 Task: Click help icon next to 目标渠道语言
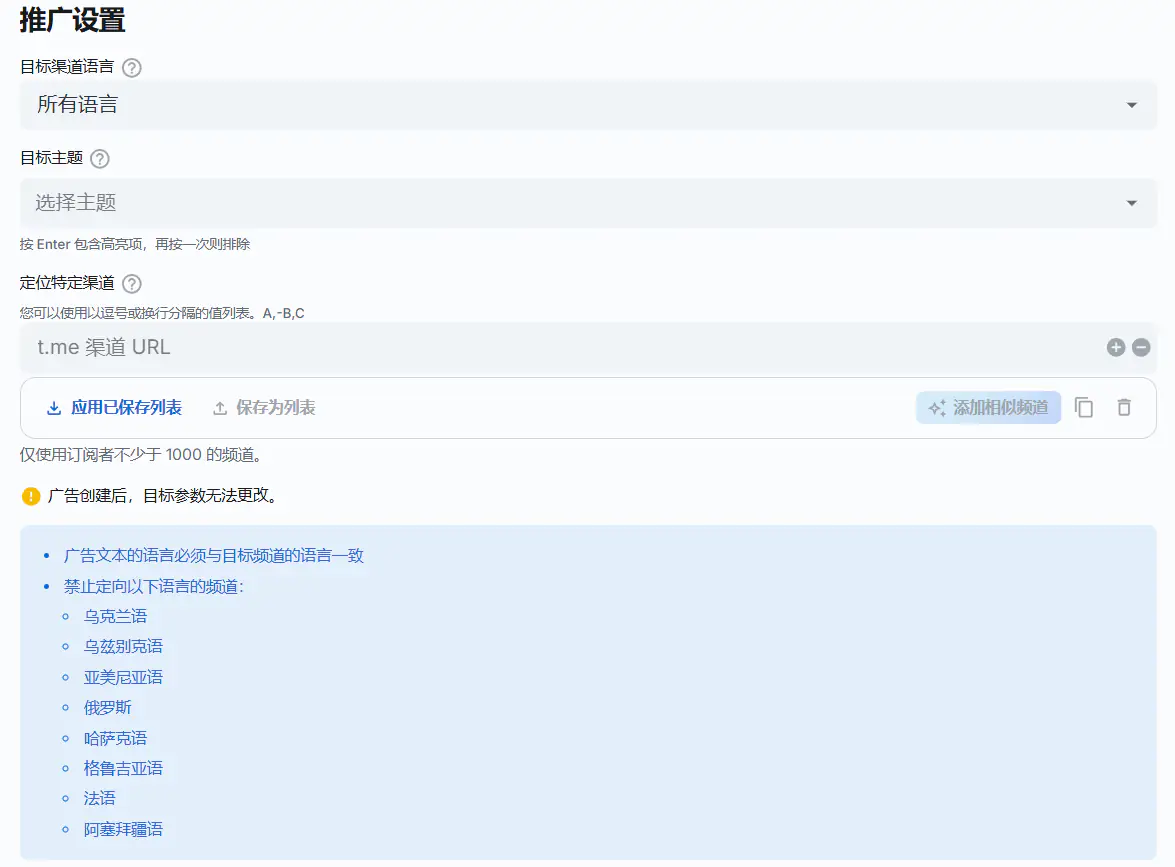(x=132, y=67)
